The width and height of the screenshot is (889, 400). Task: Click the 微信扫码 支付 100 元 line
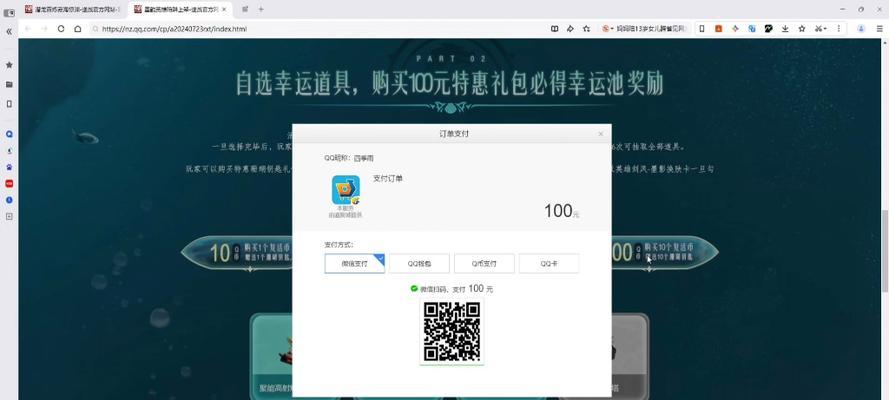coord(452,289)
